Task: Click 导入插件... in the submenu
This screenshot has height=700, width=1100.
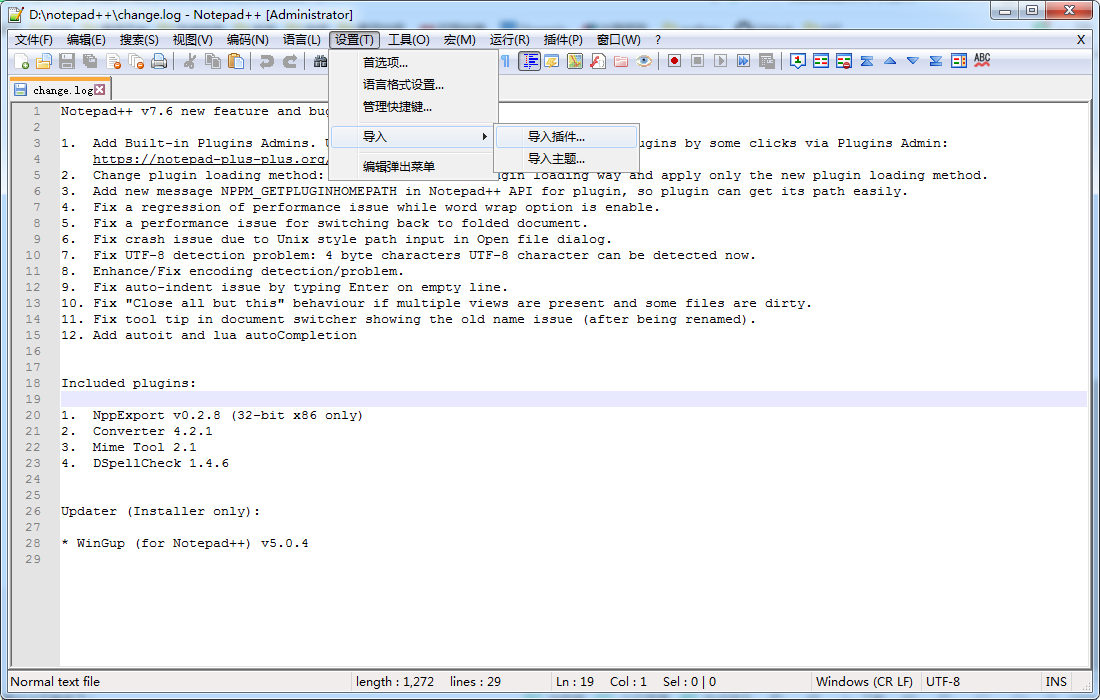Action: tap(567, 137)
